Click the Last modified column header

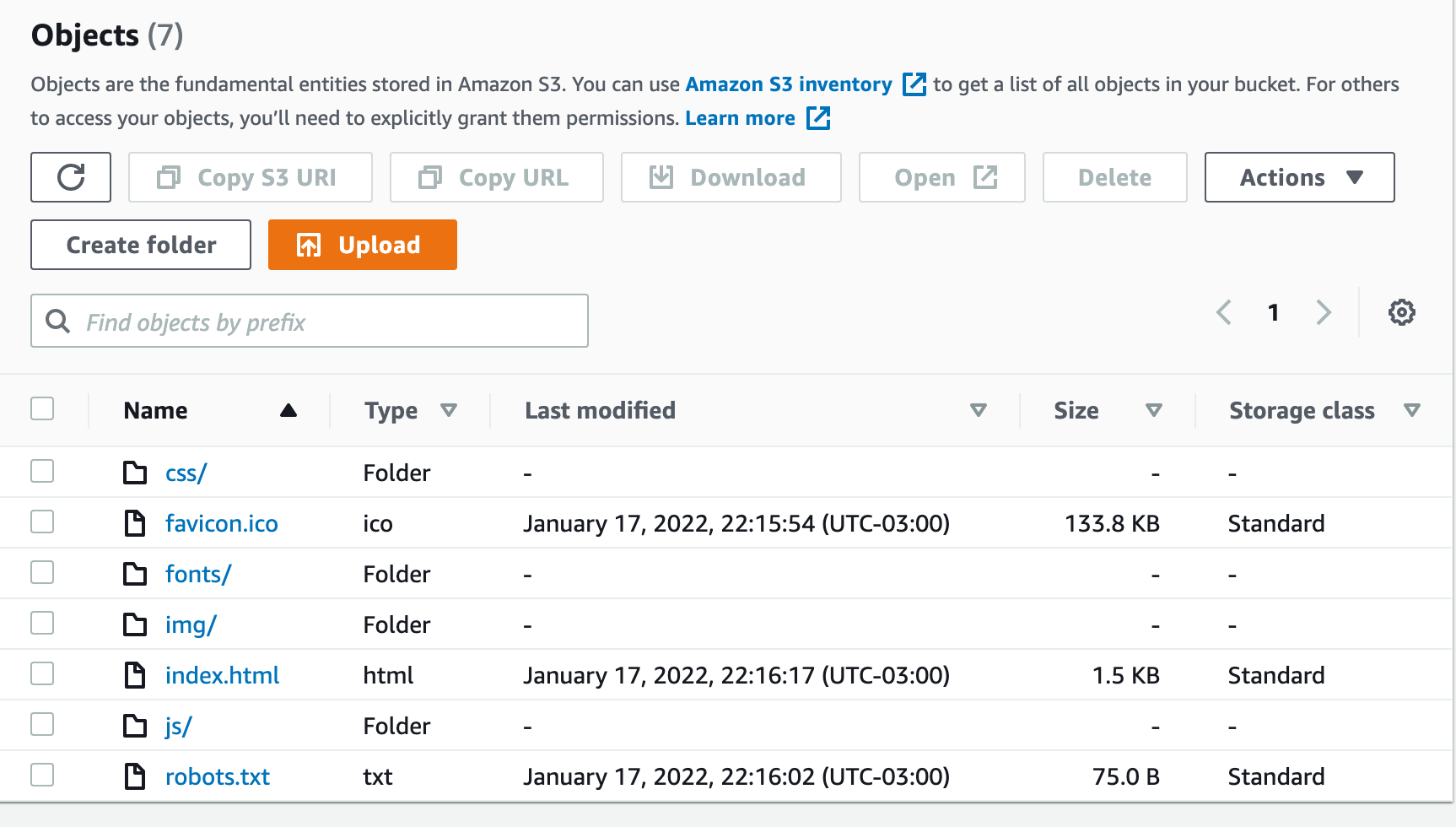[x=600, y=410]
